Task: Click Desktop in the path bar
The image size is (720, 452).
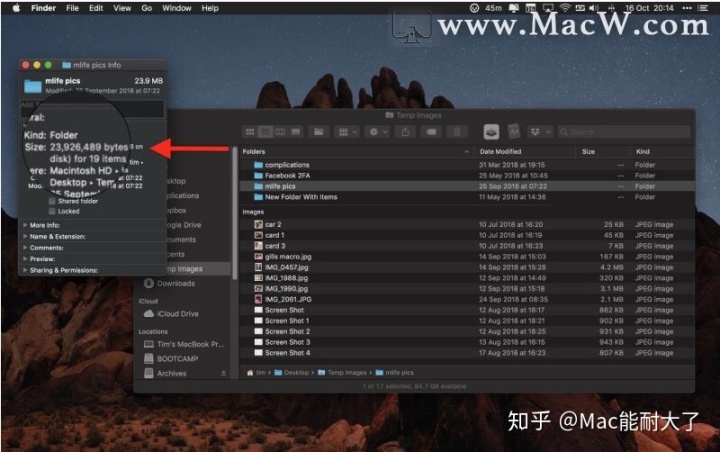Action: (292, 373)
